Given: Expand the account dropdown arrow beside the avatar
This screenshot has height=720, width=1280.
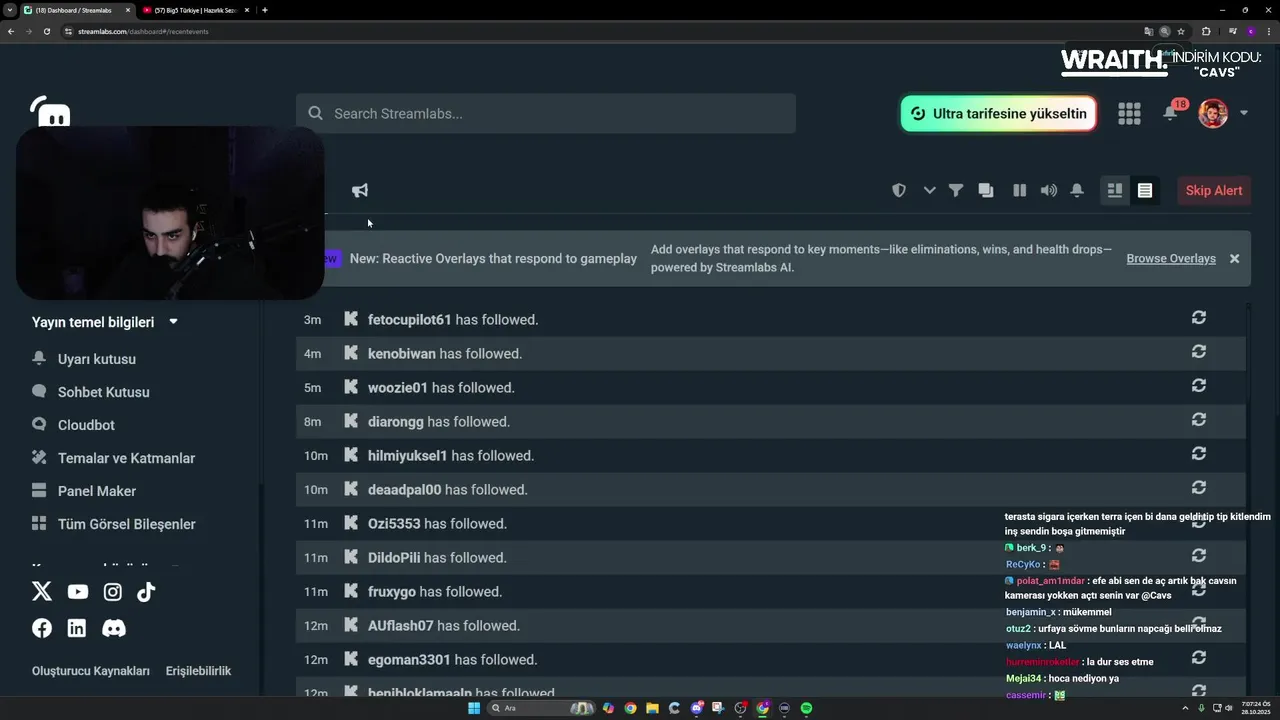Looking at the screenshot, I should (1244, 113).
